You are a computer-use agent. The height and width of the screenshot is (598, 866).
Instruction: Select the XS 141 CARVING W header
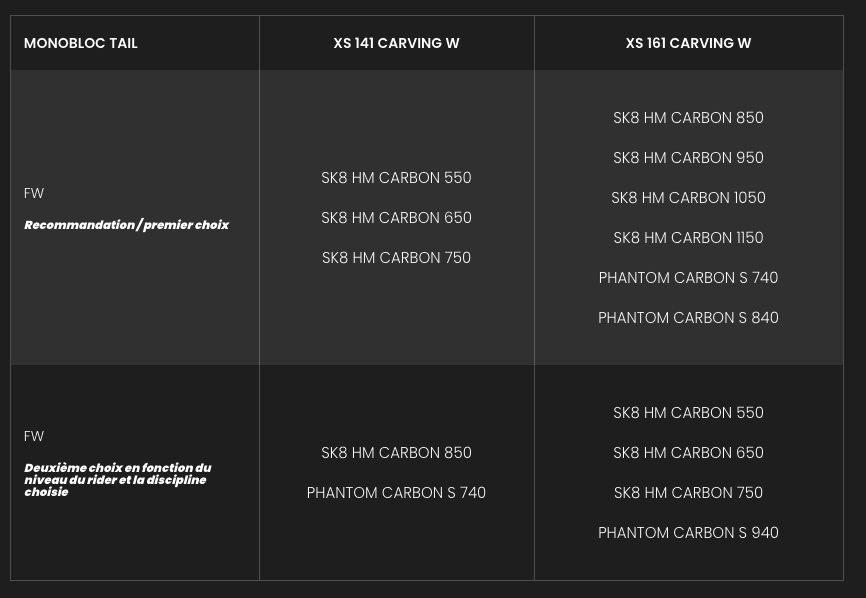[397, 43]
